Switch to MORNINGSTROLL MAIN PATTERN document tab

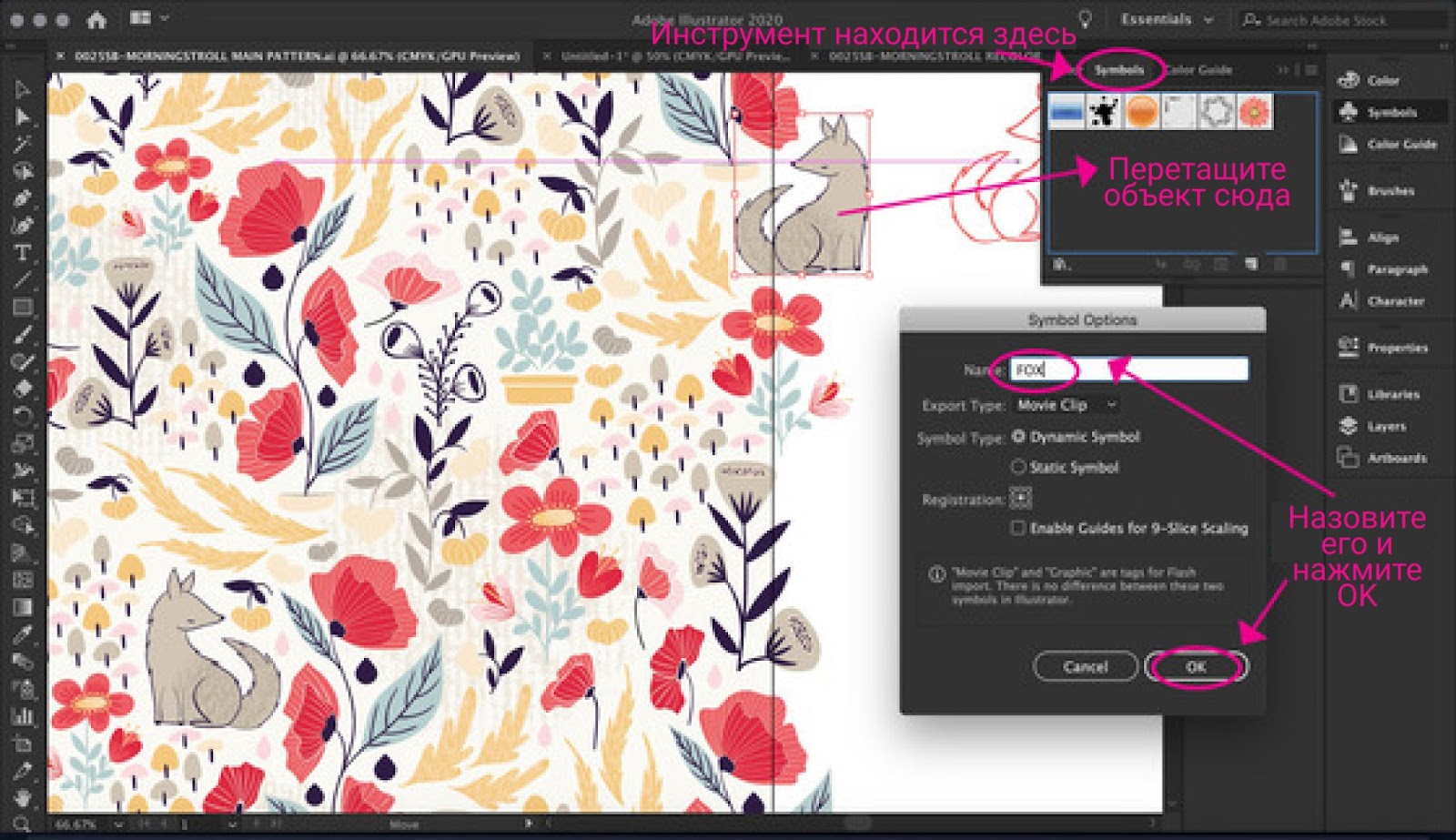pyautogui.click(x=297, y=56)
